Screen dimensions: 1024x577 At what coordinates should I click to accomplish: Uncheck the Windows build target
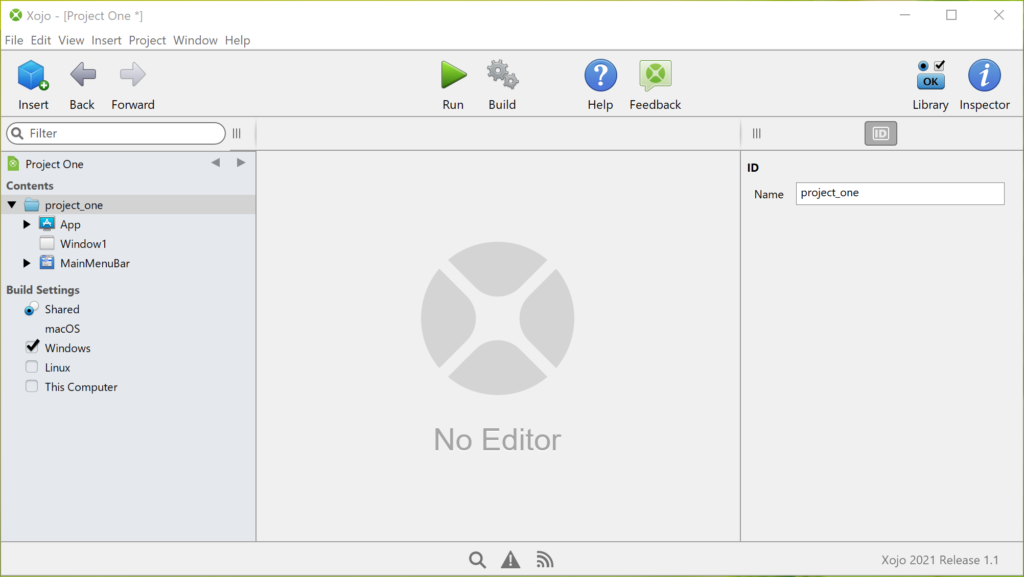click(31, 348)
